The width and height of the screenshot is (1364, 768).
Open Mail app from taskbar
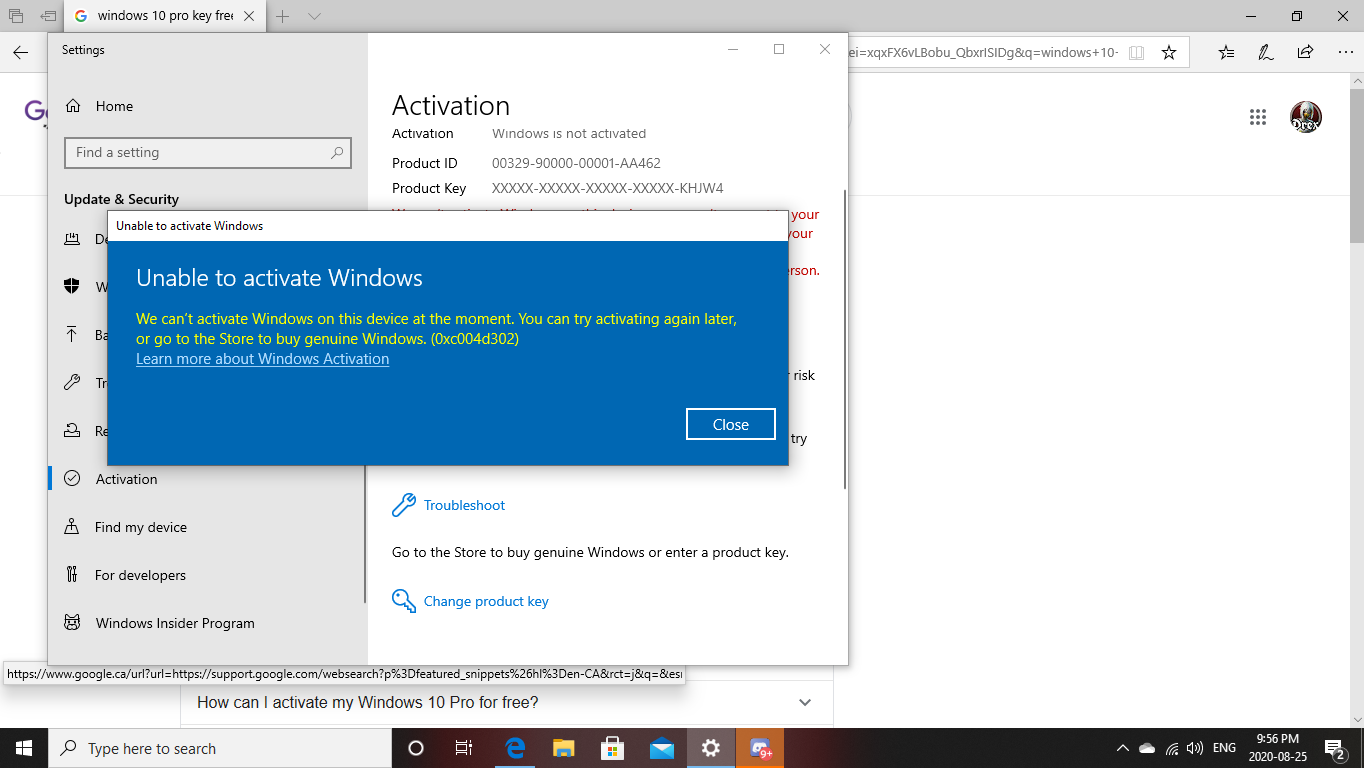662,748
